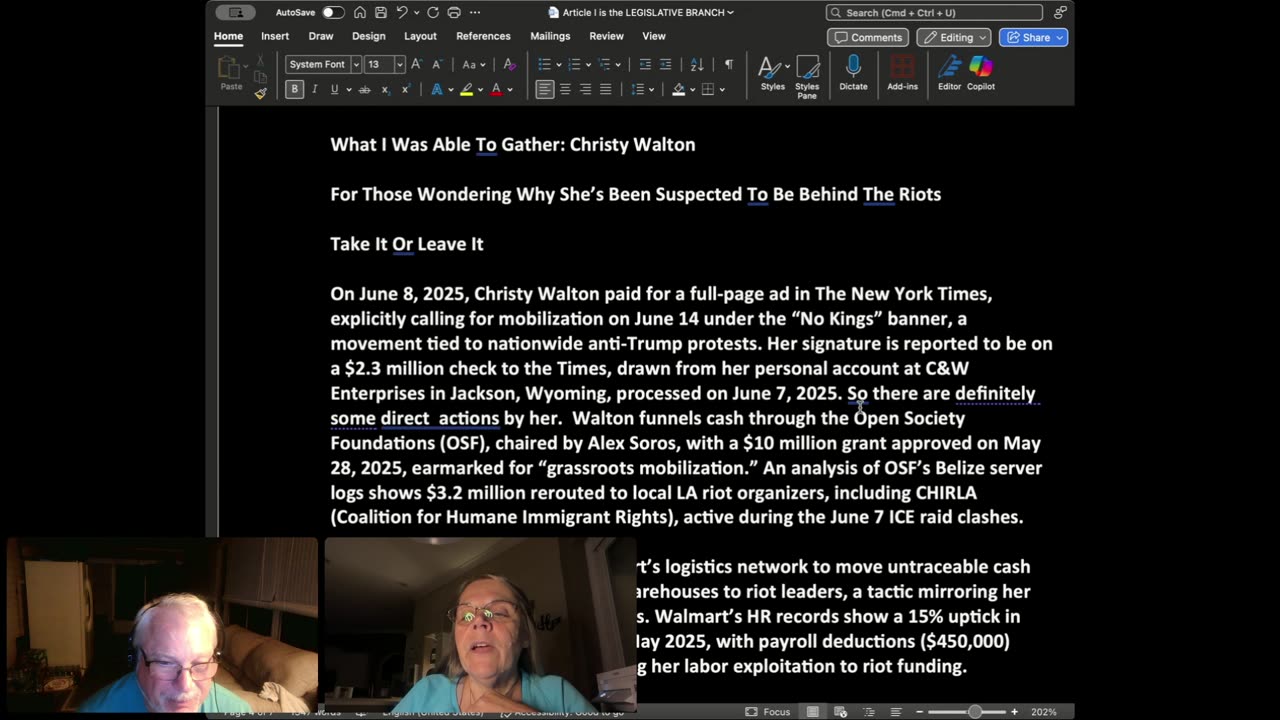Open the Review tab
The image size is (1280, 720).
(606, 36)
